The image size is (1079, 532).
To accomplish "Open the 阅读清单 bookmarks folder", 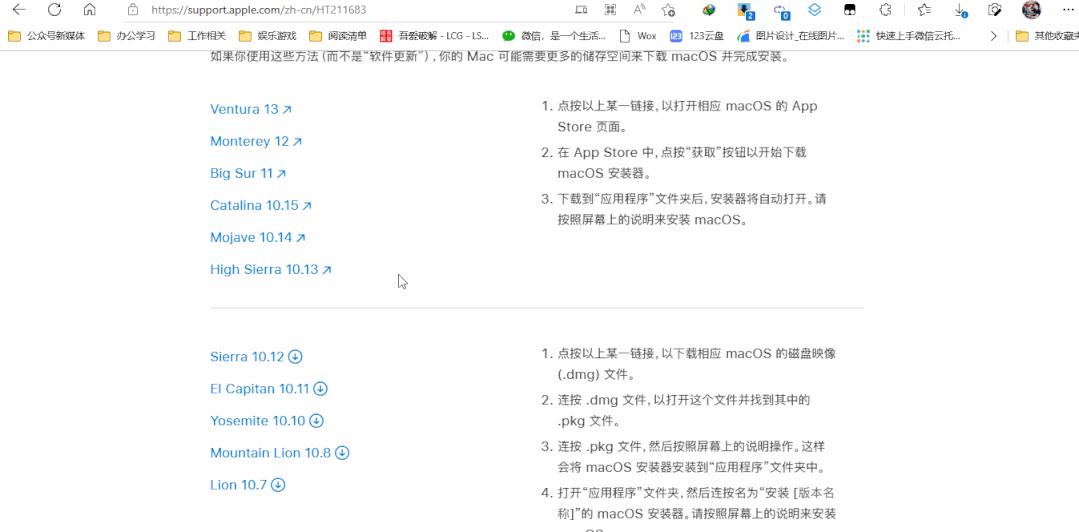I will coord(338,36).
